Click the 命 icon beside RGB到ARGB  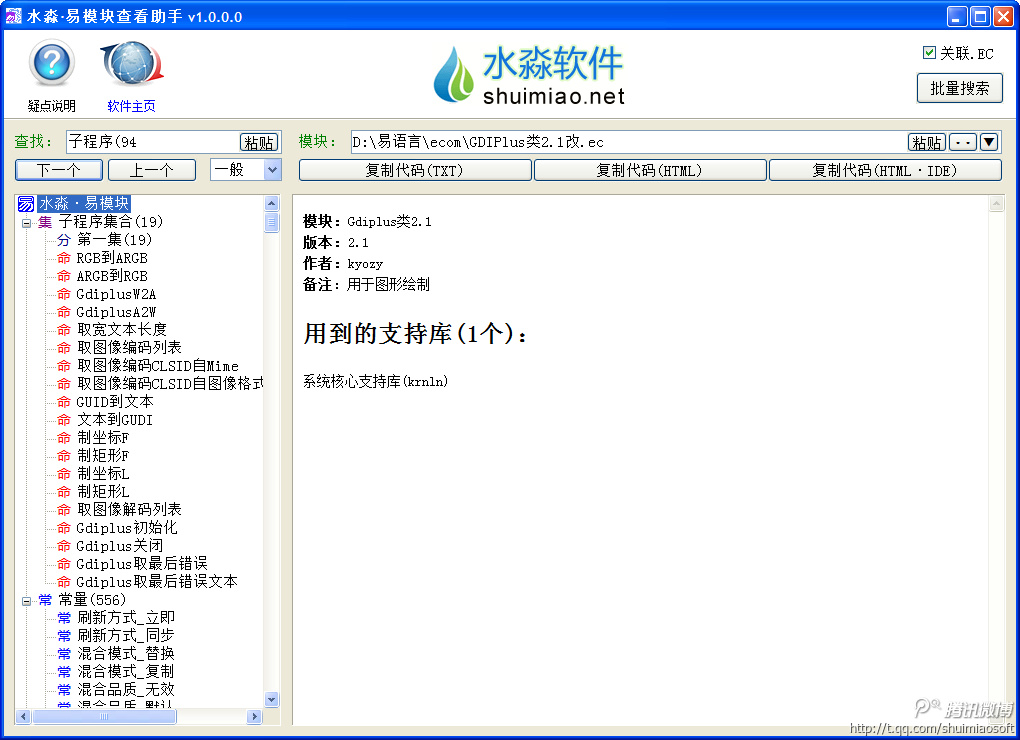click(x=63, y=258)
